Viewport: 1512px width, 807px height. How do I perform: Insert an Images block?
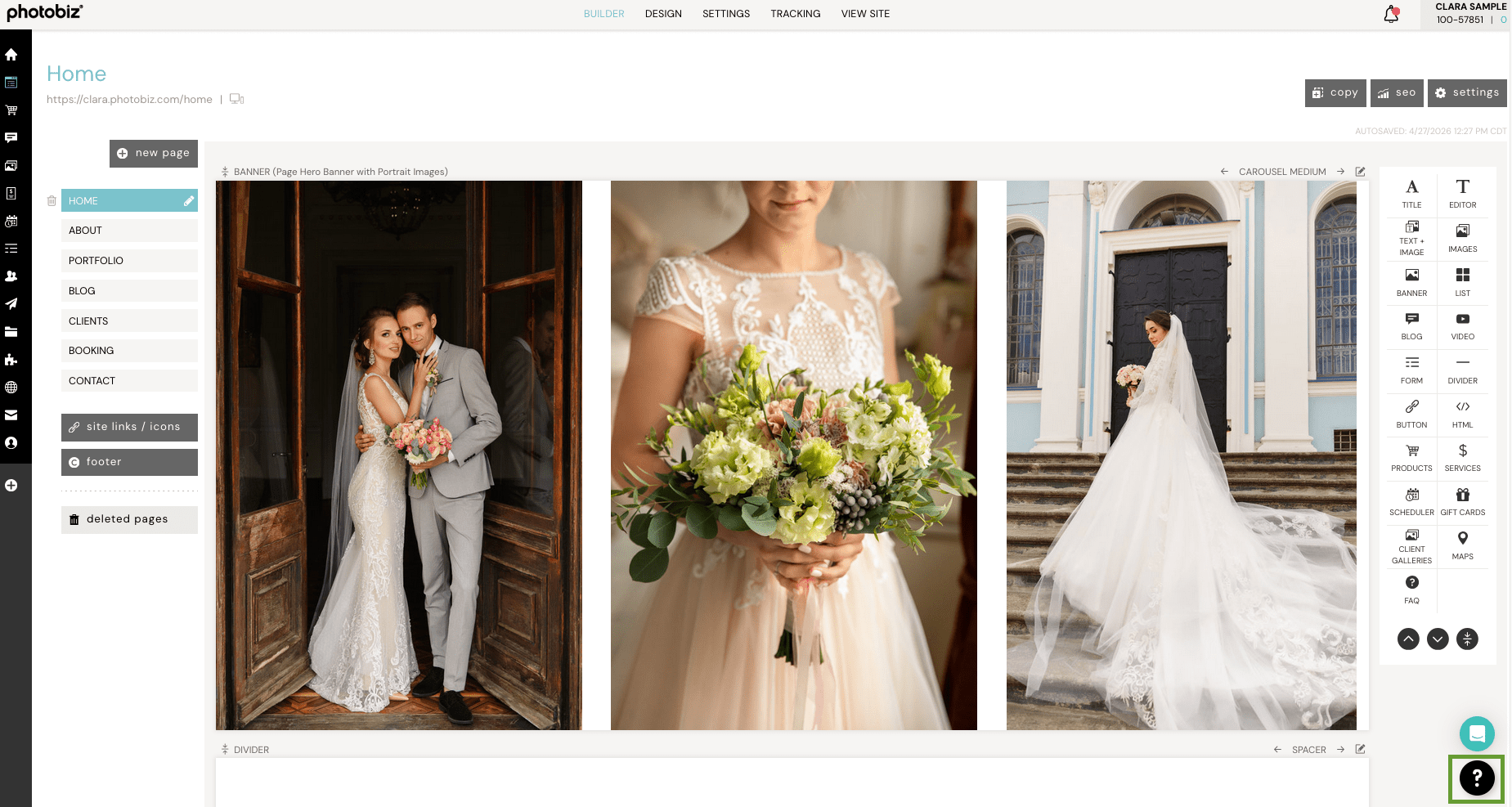[x=1462, y=238]
